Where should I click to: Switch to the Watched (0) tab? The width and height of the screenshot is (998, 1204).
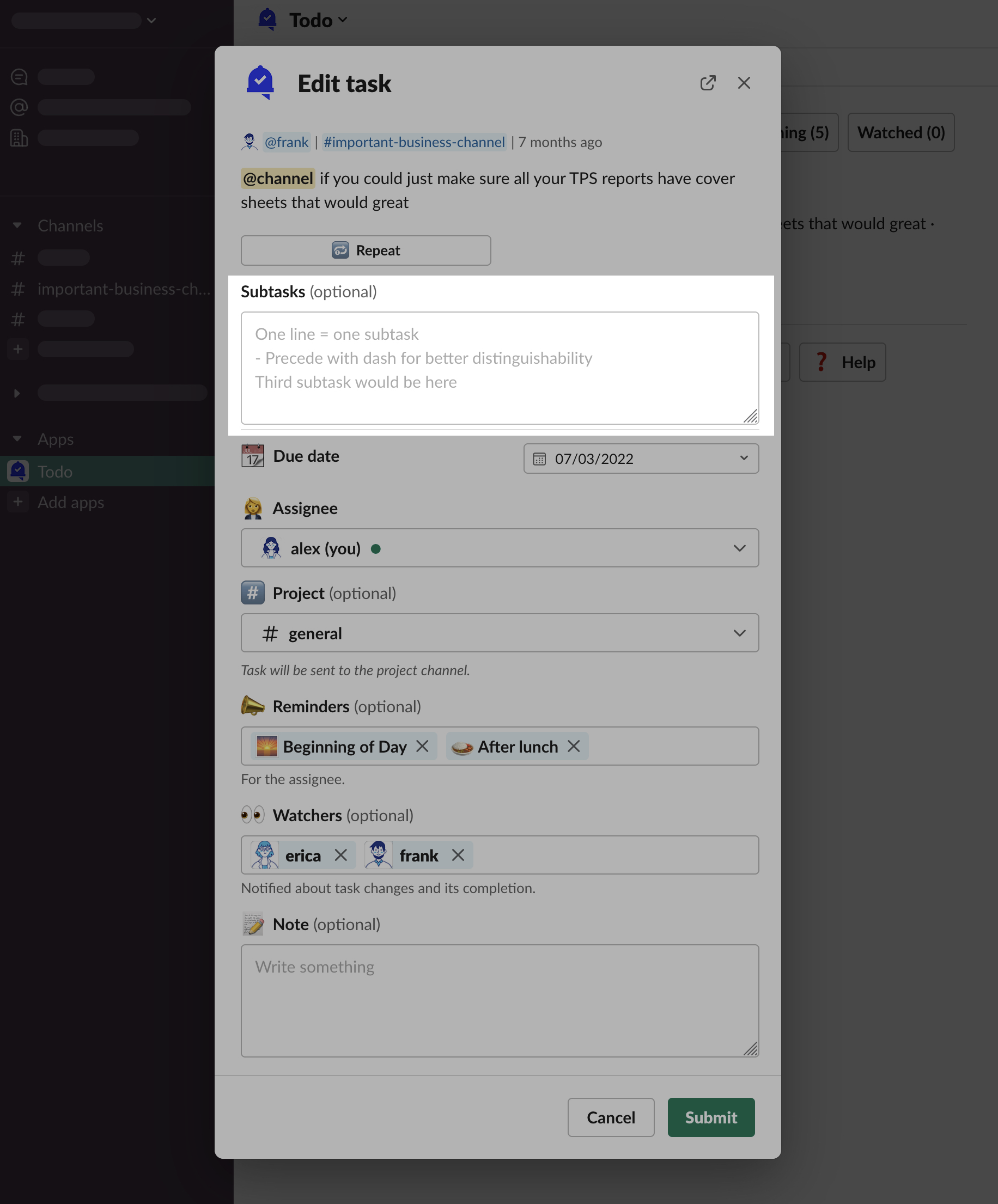(x=900, y=132)
